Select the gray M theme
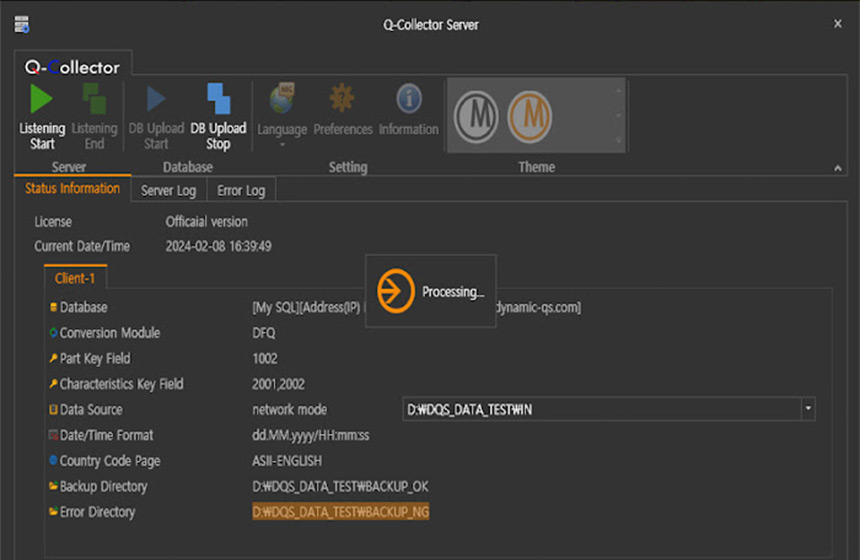Viewport: 860px width, 560px height. pyautogui.click(x=476, y=116)
